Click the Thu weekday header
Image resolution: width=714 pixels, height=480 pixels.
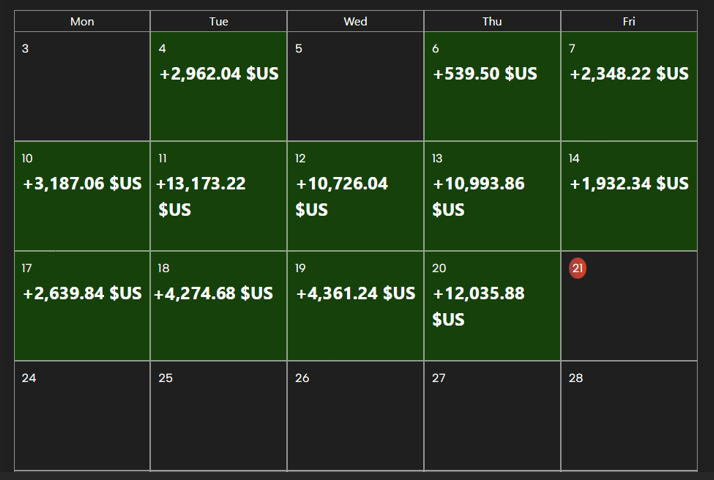(492, 21)
